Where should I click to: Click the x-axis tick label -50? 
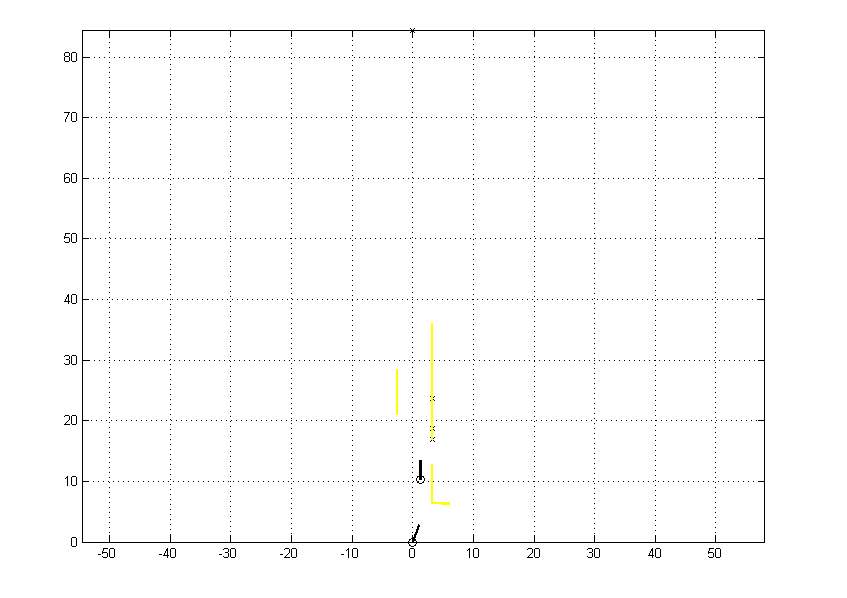tap(107, 553)
